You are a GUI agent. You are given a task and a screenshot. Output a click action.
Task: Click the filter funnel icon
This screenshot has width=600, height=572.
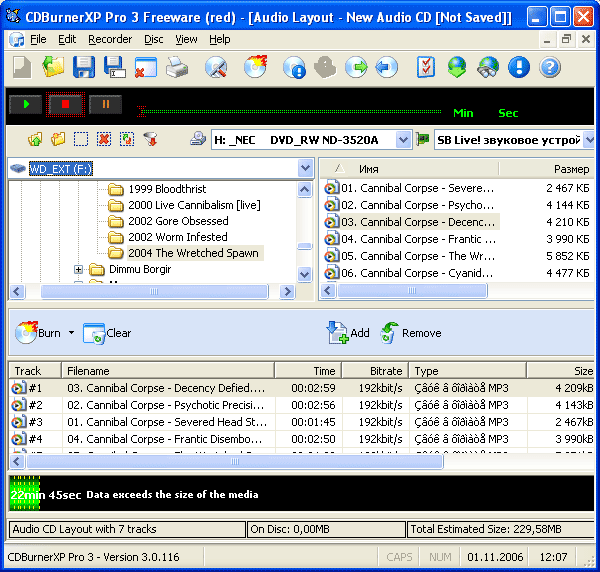[x=150, y=139]
